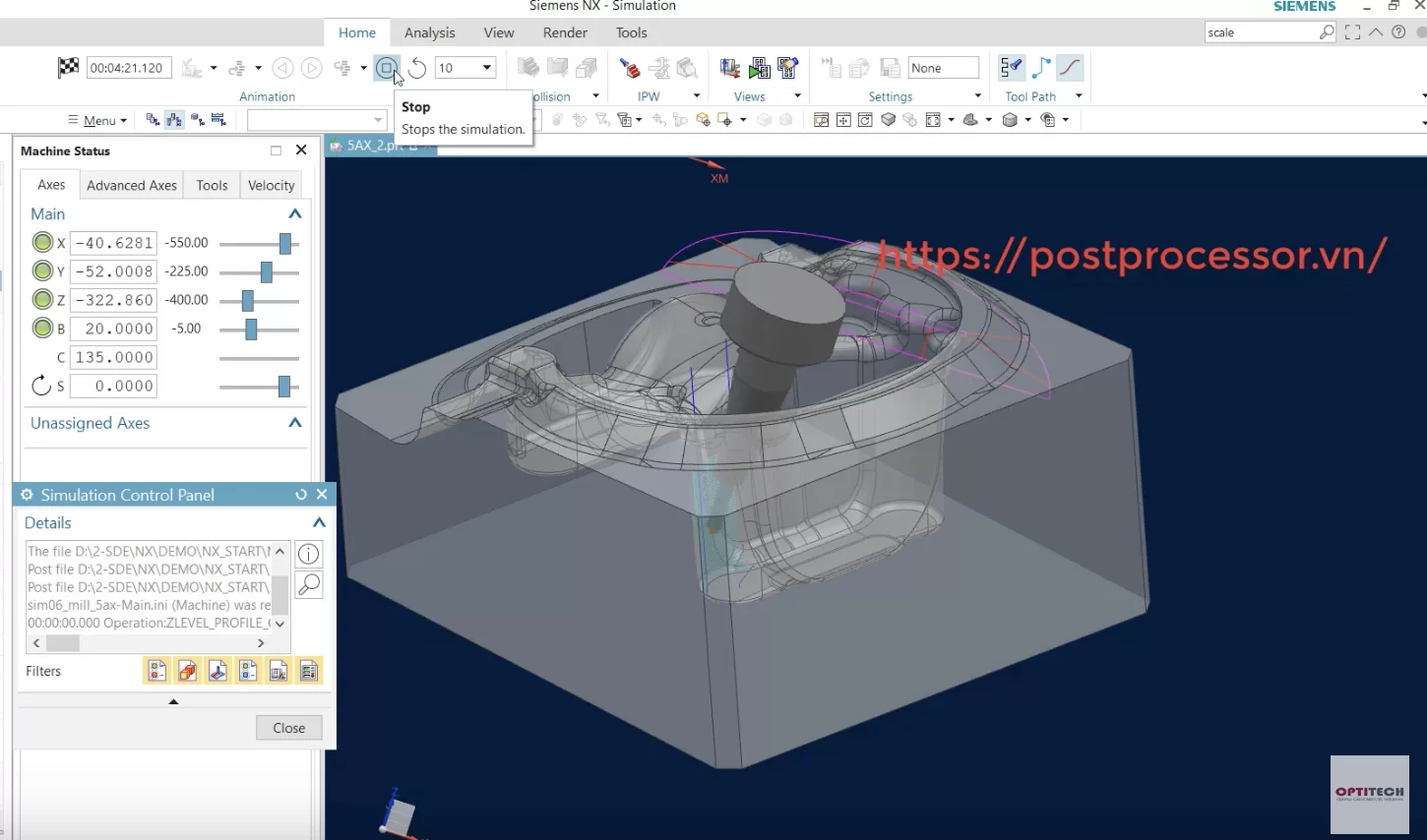This screenshot has height=840, width=1427.
Task: Toggle the X axis green indicator
Action: click(42, 243)
